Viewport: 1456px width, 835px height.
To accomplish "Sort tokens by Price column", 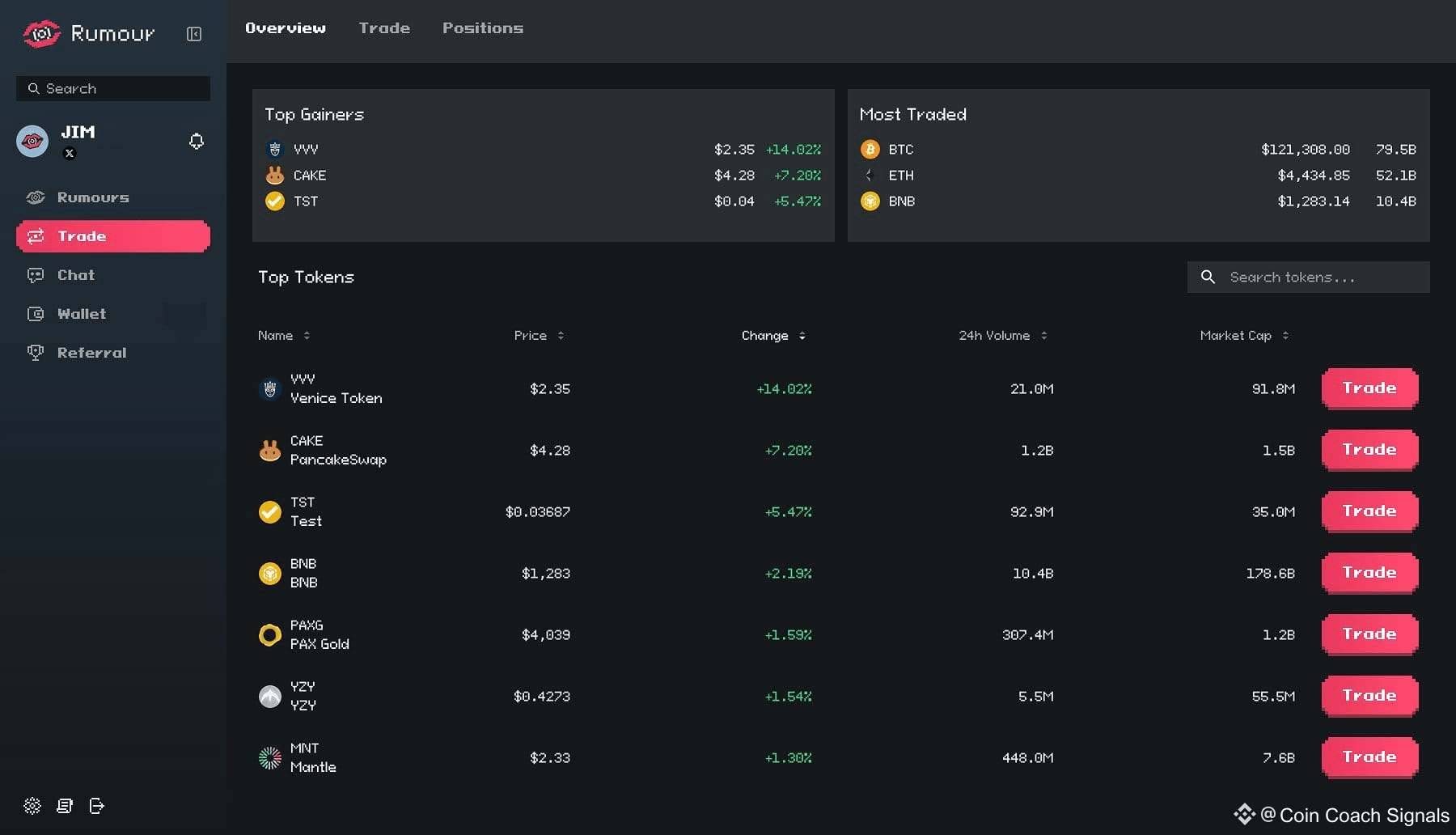I will point(540,336).
